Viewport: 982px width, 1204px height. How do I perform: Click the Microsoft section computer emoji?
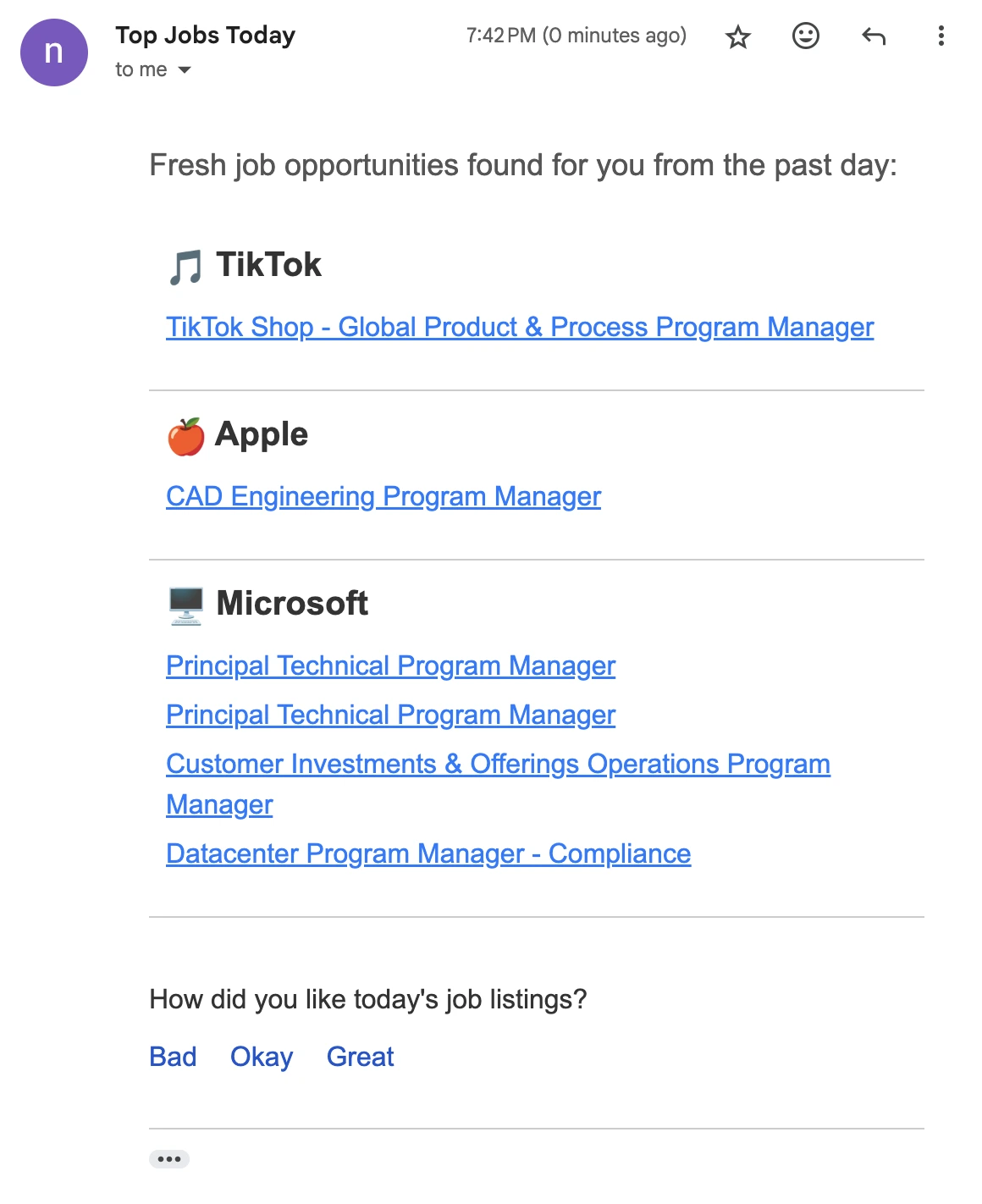pyautogui.click(x=185, y=604)
